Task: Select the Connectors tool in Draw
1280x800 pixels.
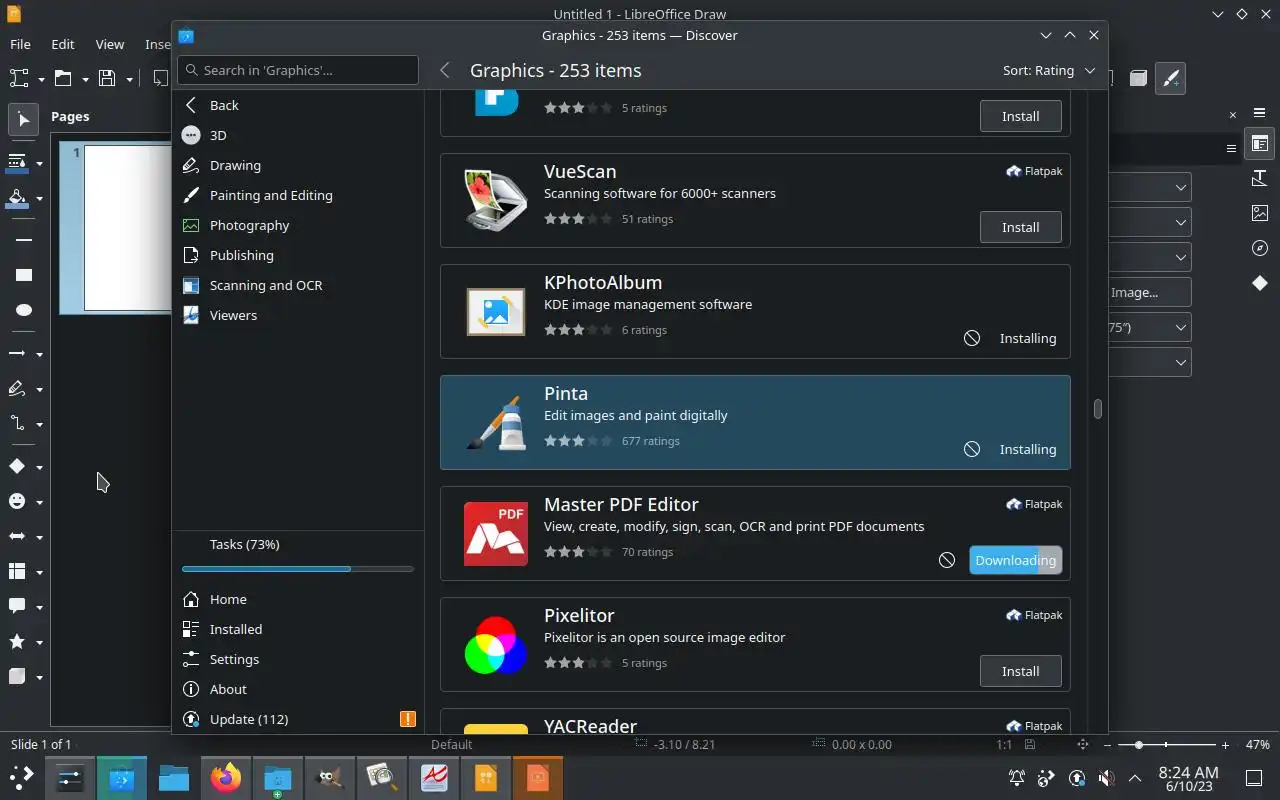Action: (x=17, y=424)
